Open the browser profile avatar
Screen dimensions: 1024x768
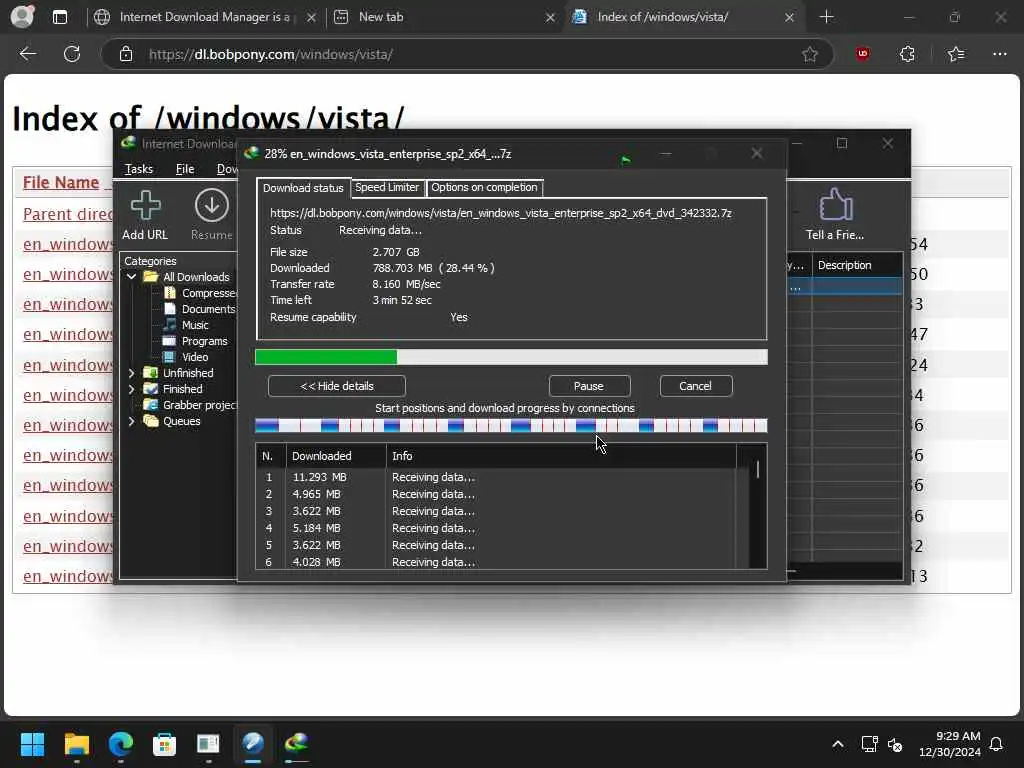coord(23,17)
